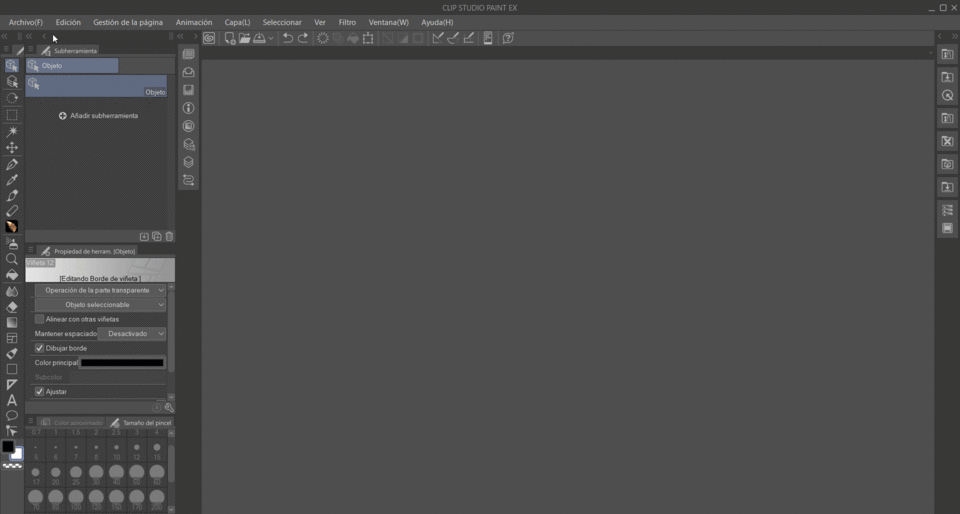Image resolution: width=960 pixels, height=514 pixels.
Task: Toggle snap to grid icon in command bar
Action: pos(468,38)
